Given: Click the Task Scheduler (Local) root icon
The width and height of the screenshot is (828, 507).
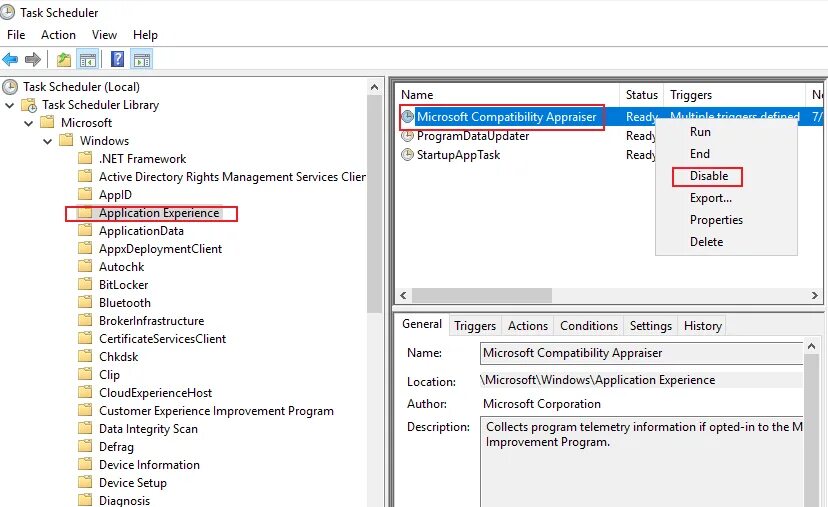Looking at the screenshot, I should [10, 87].
